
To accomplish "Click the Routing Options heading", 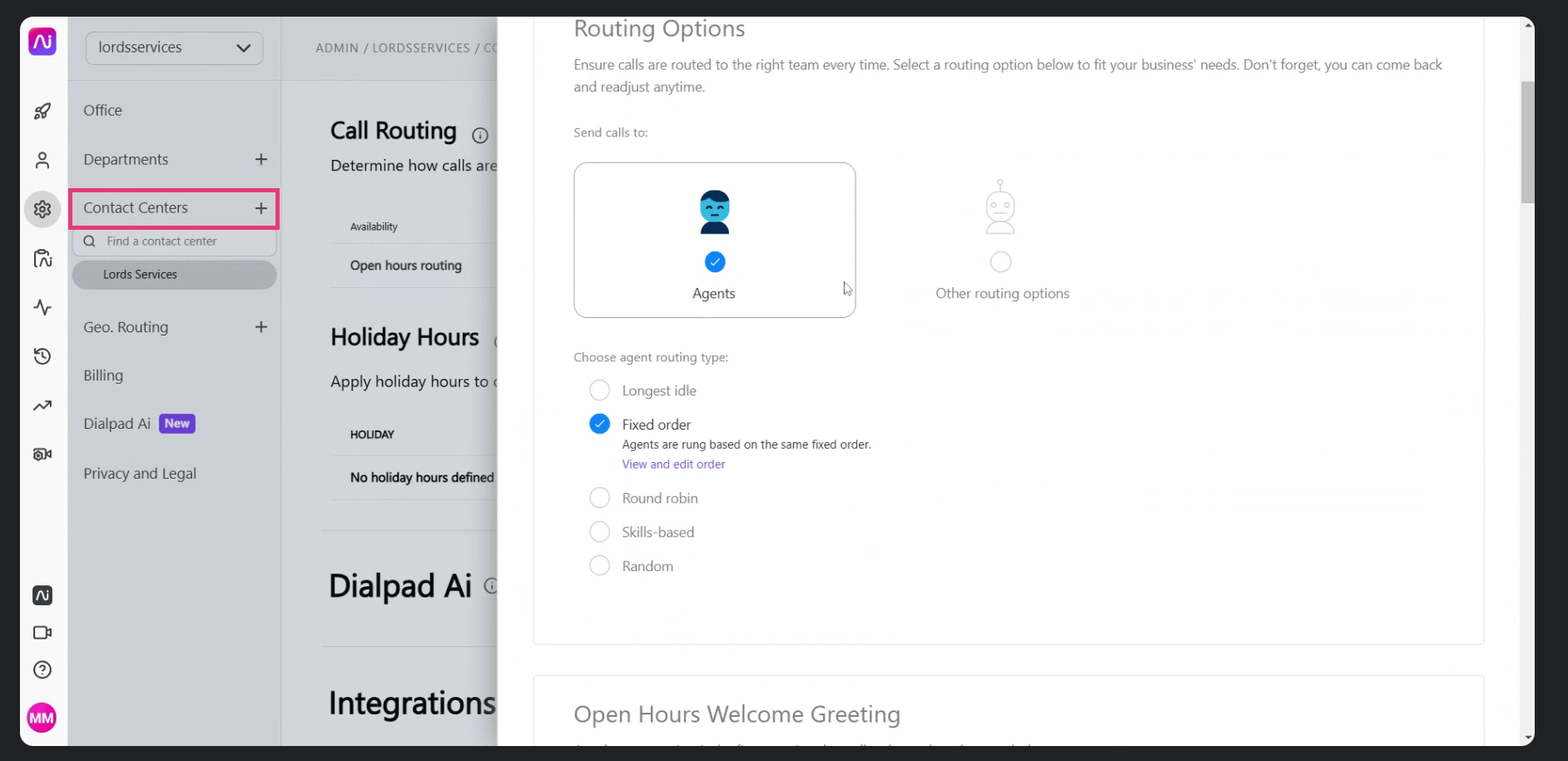I will click(659, 29).
